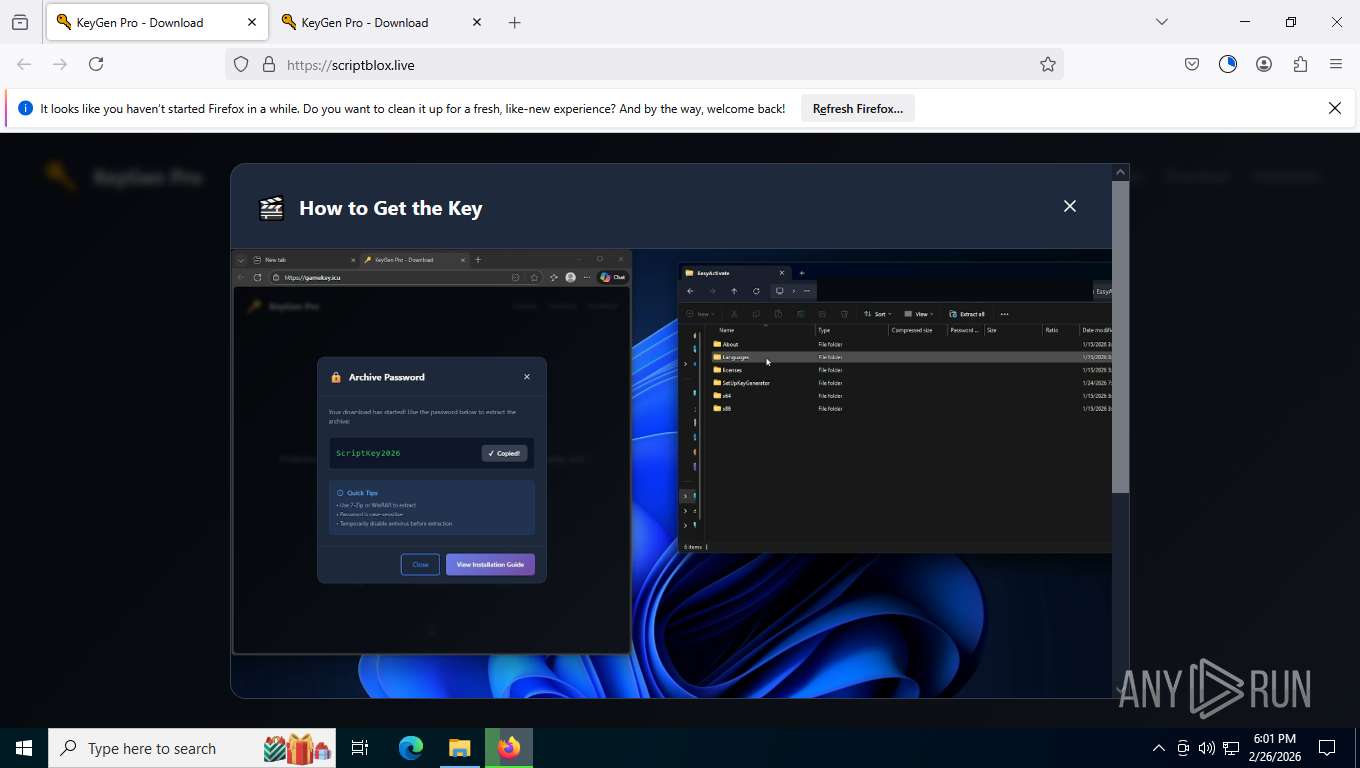This screenshot has width=1360, height=768.
Task: Click the Meet Now camera tray icon
Action: point(1183,748)
